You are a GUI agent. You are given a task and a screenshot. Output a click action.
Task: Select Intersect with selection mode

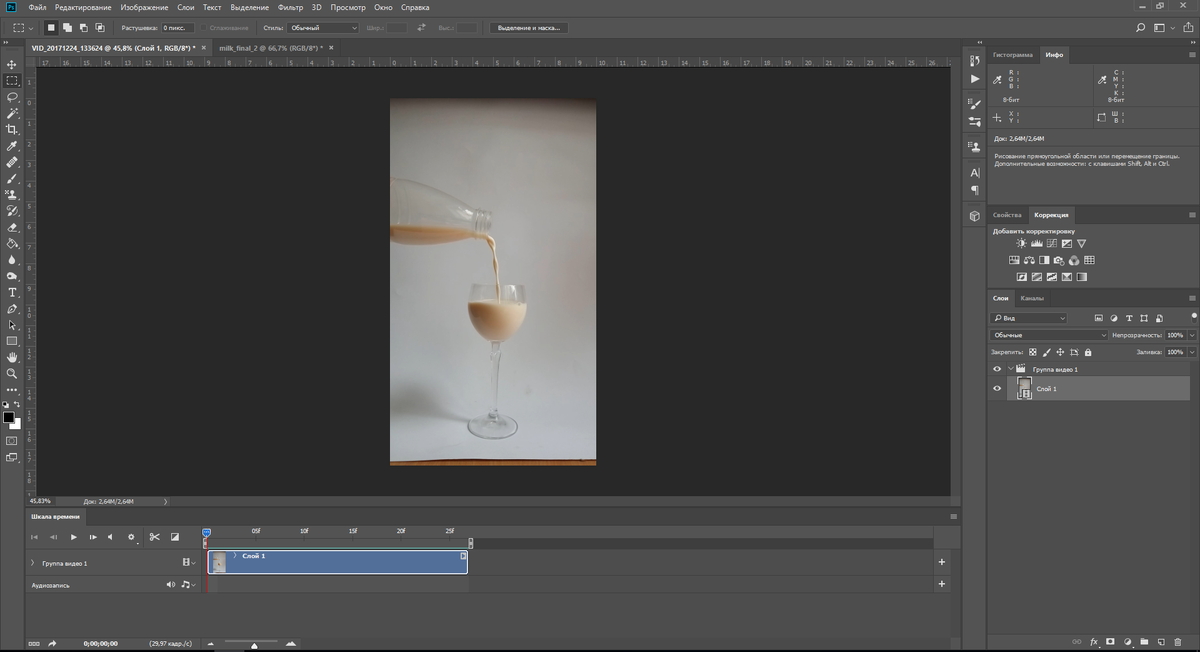[100, 28]
